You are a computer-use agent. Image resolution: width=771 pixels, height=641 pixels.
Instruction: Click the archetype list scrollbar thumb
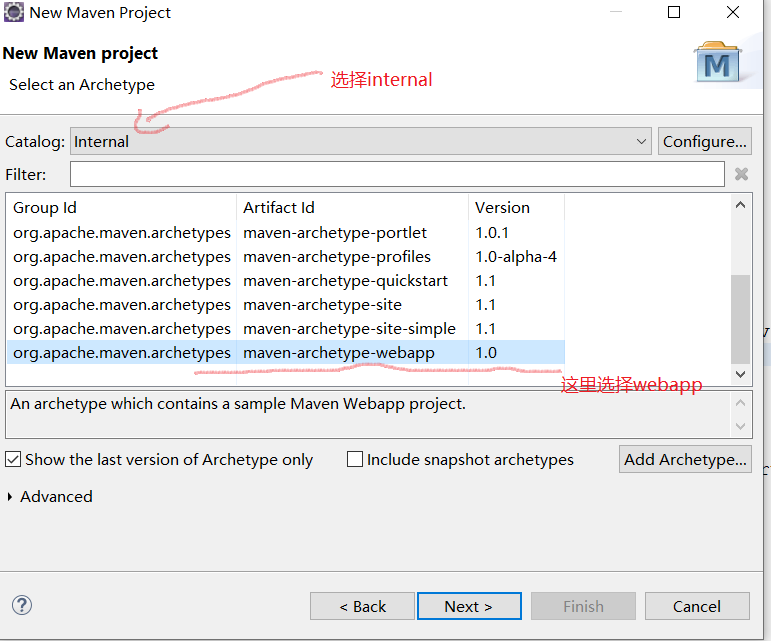click(741, 319)
